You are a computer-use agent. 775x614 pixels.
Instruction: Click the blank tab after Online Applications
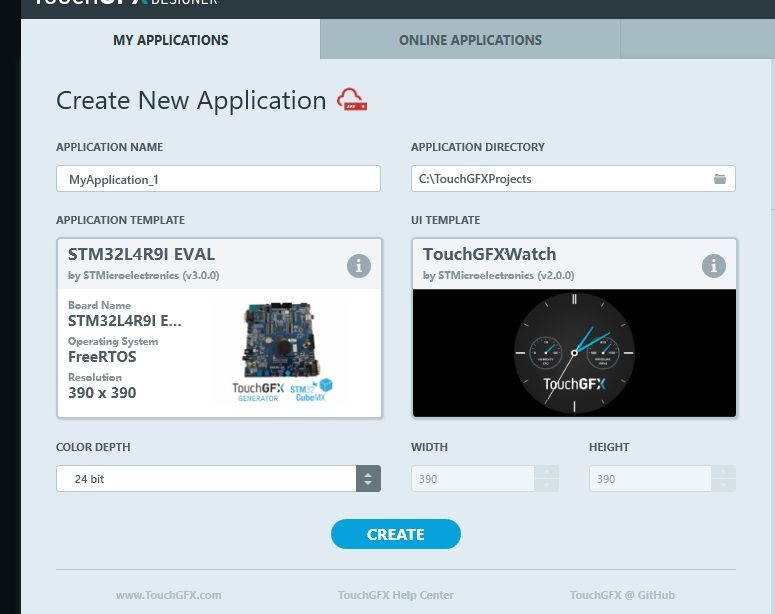(697, 40)
